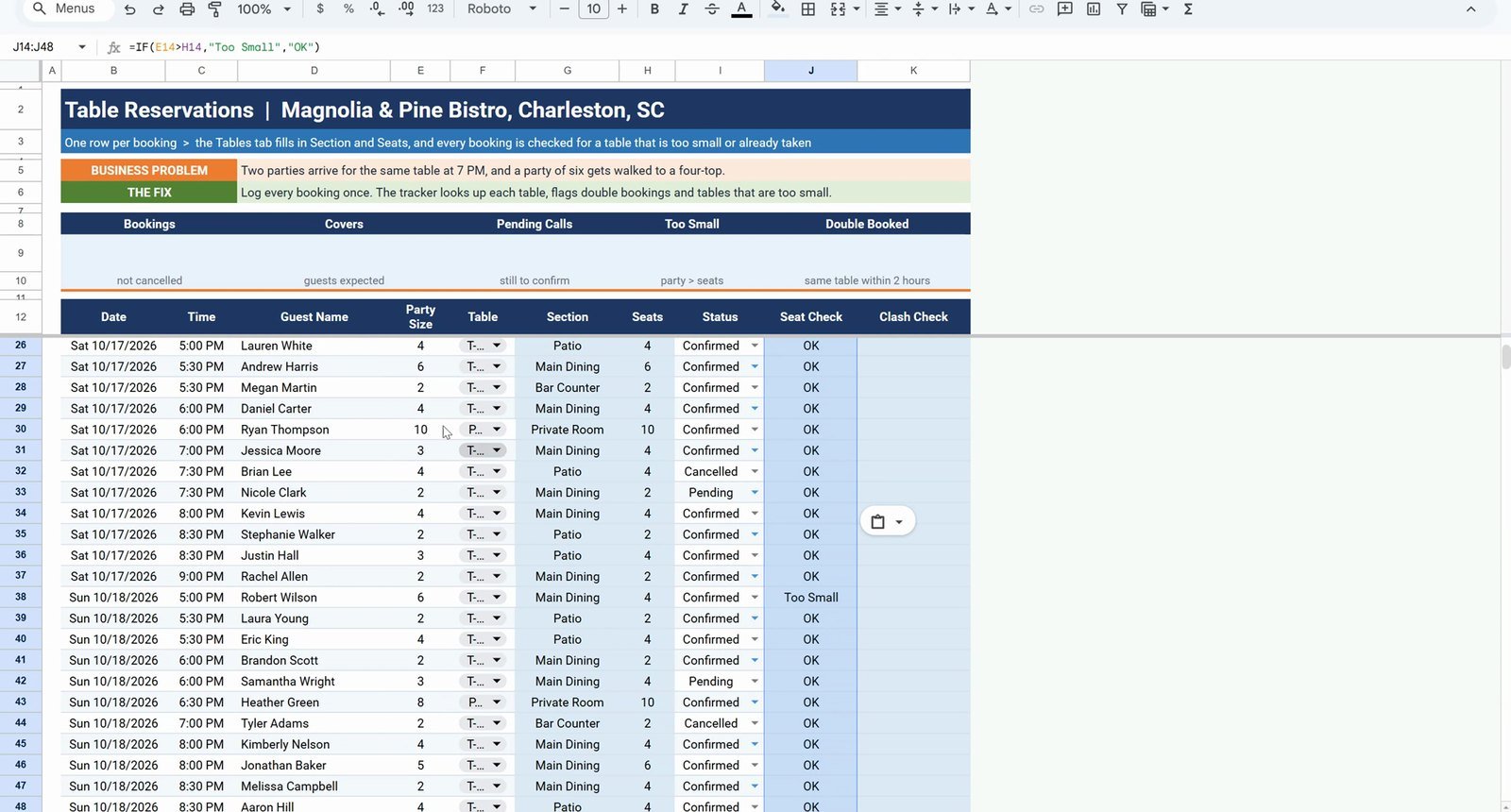This screenshot has width=1511, height=812.
Task: Open the text rotation dropdown
Action: click(x=998, y=8)
